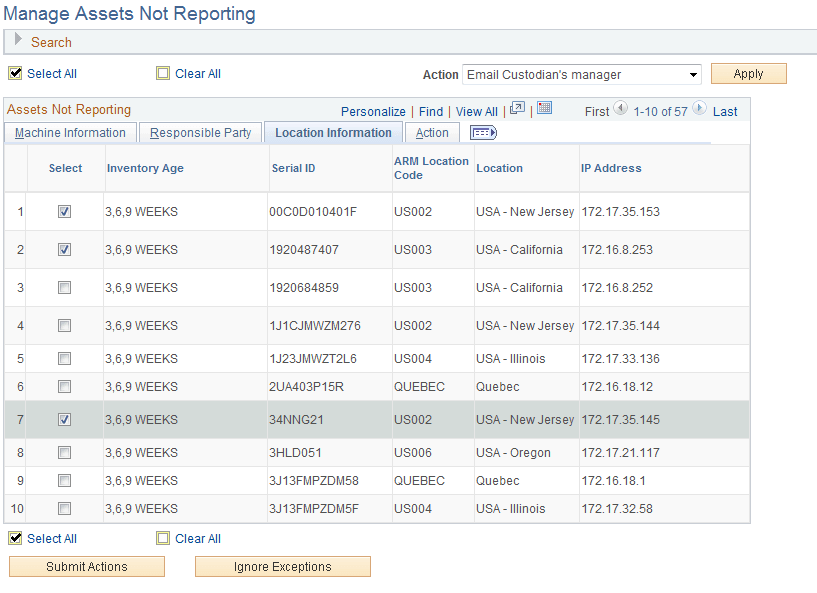Download the grid to a spreadsheet
Viewport: 817px width, 593px height.
[x=544, y=110]
